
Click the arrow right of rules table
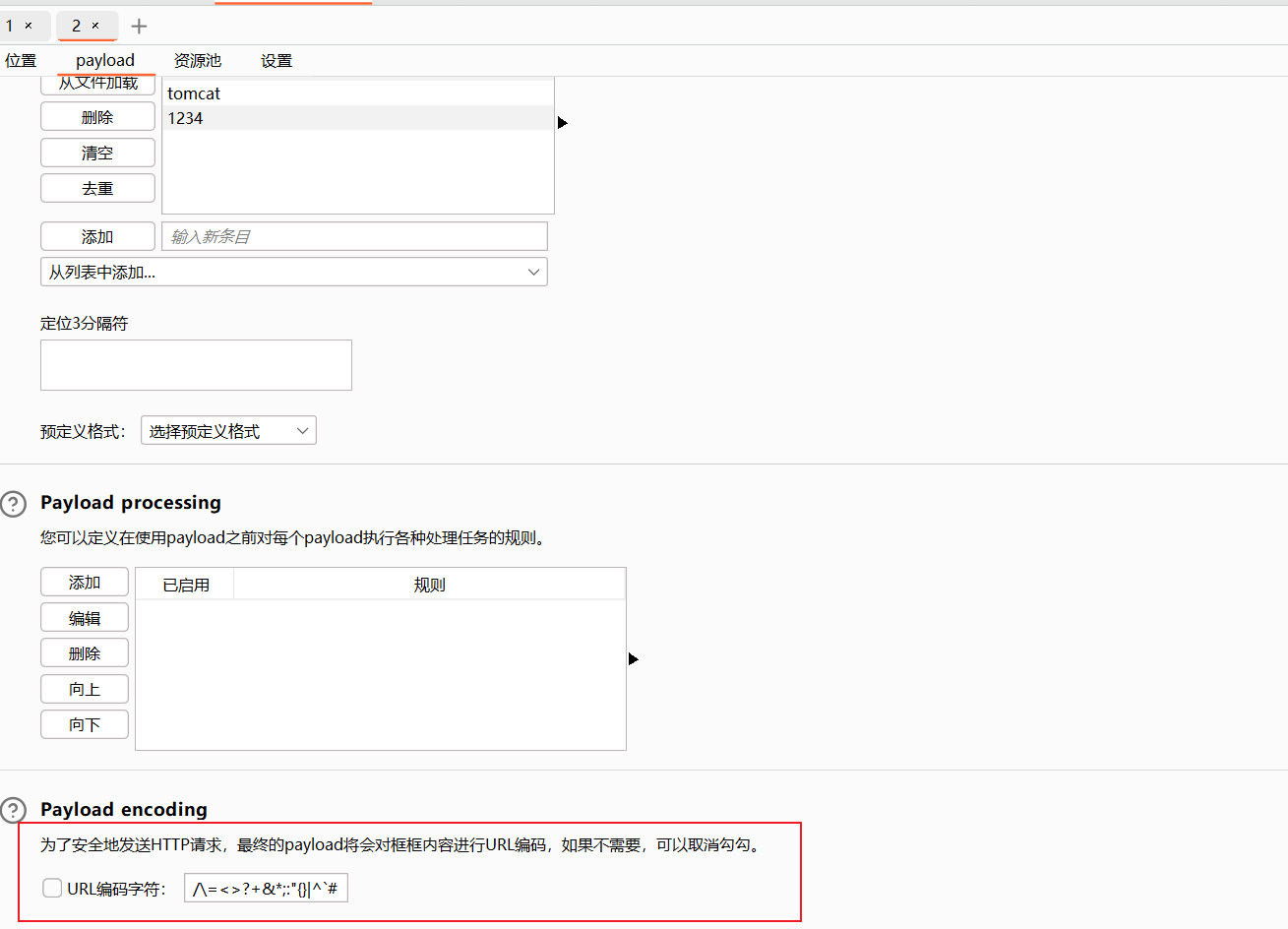click(x=633, y=658)
